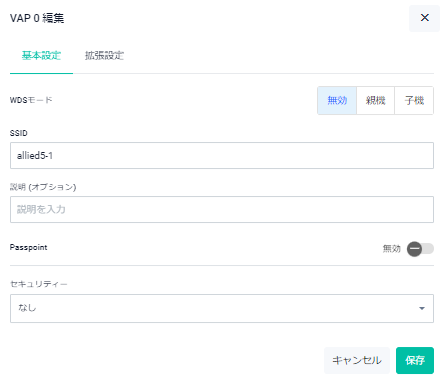Save settings with the 保存 button
Image resolution: width=443 pixels, height=379 pixels.
click(x=415, y=360)
